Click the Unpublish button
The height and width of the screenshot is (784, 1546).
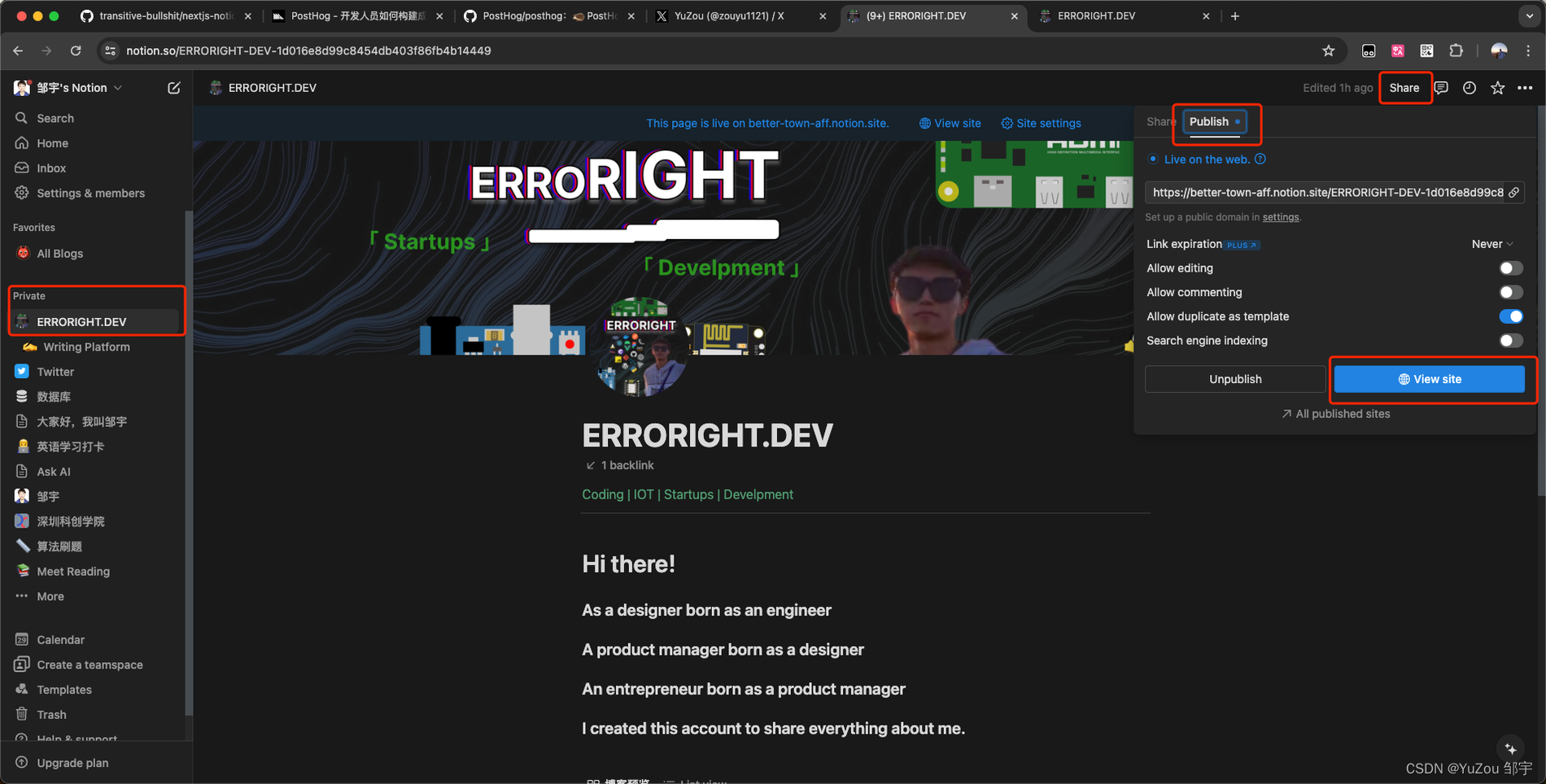tap(1235, 379)
